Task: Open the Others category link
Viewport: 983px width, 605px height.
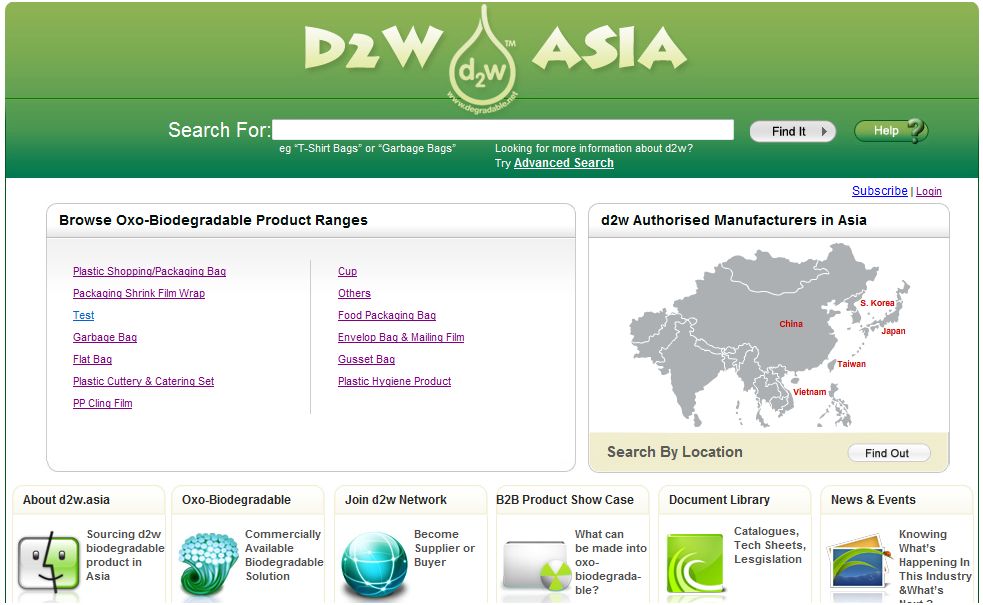Action: [354, 293]
